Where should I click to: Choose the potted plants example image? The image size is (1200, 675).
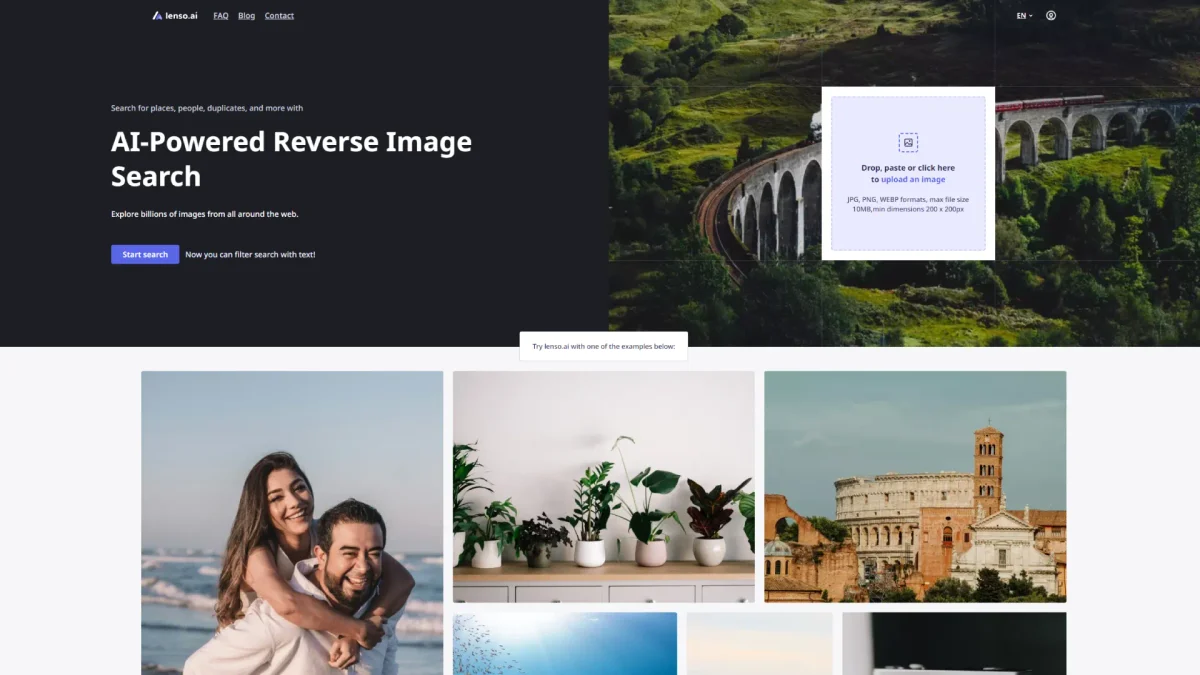tap(603, 486)
